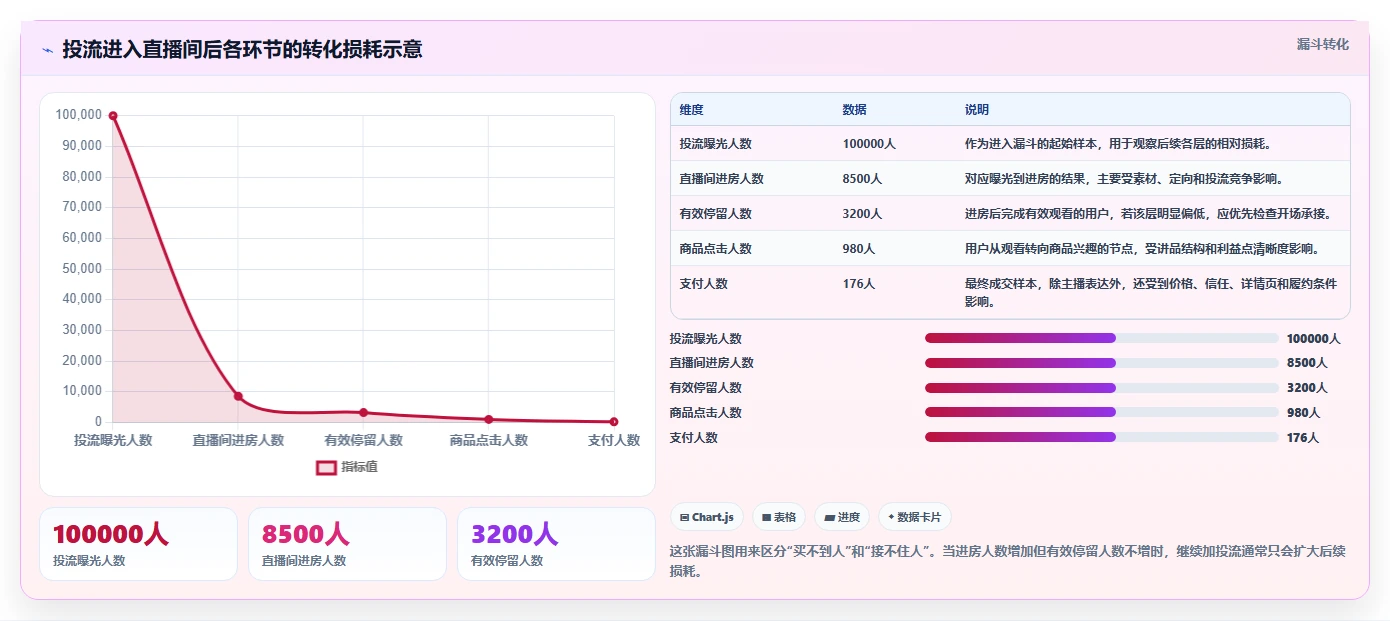Viewport: 1390px width, 621px height.
Task: Click the 投流曝光人数 x-axis label
Action: (113, 440)
